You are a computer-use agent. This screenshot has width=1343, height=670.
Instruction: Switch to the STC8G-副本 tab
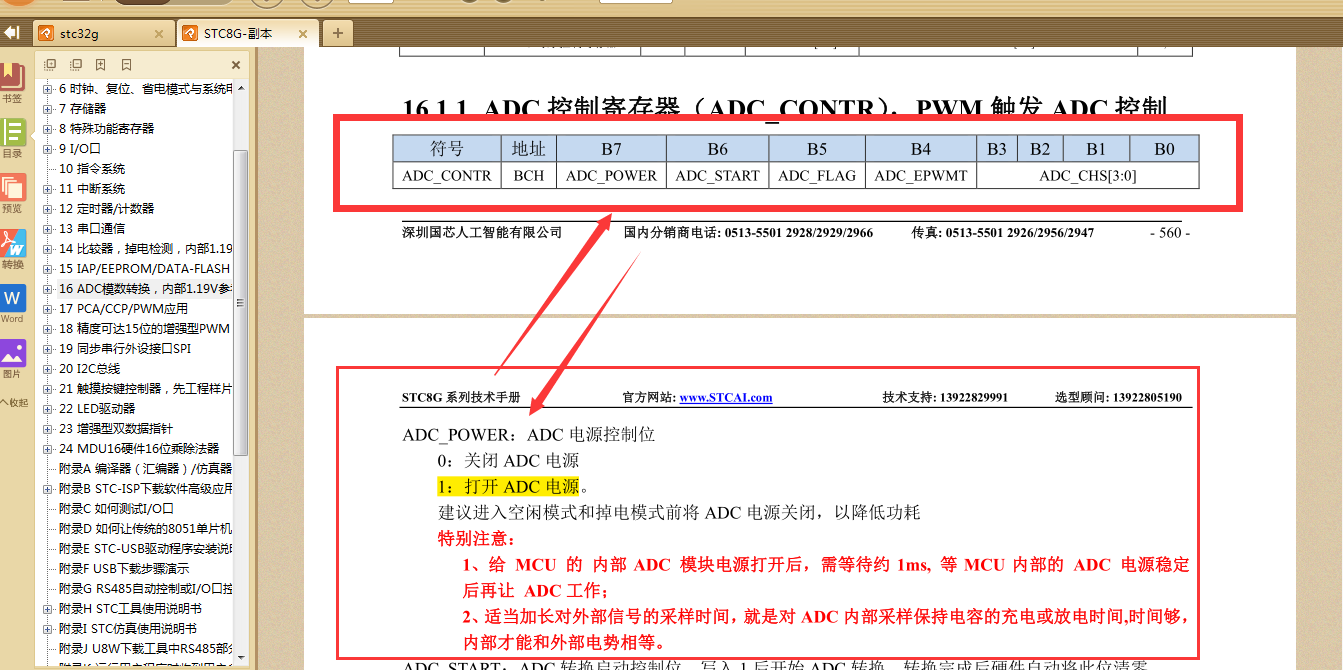coord(248,33)
